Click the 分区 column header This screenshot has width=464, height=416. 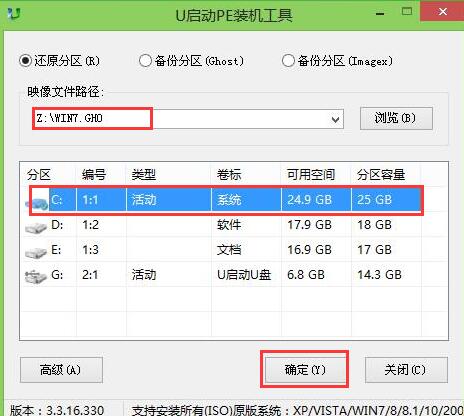coord(39,174)
